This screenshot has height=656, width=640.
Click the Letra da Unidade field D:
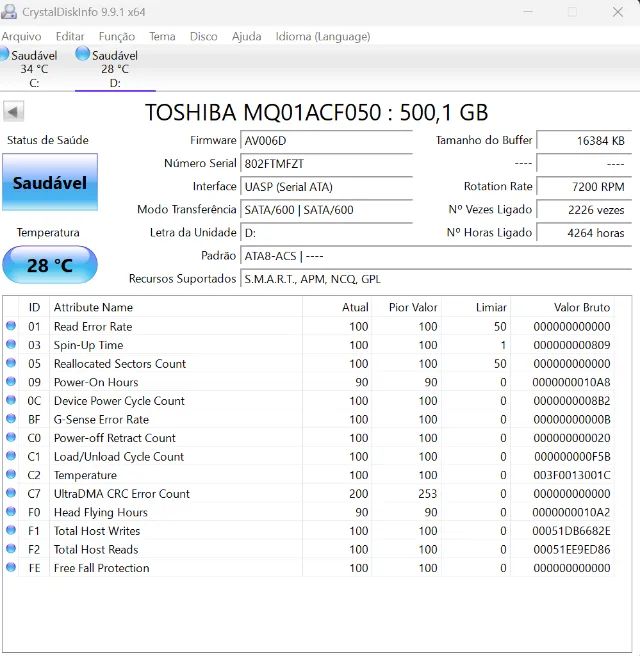point(327,233)
